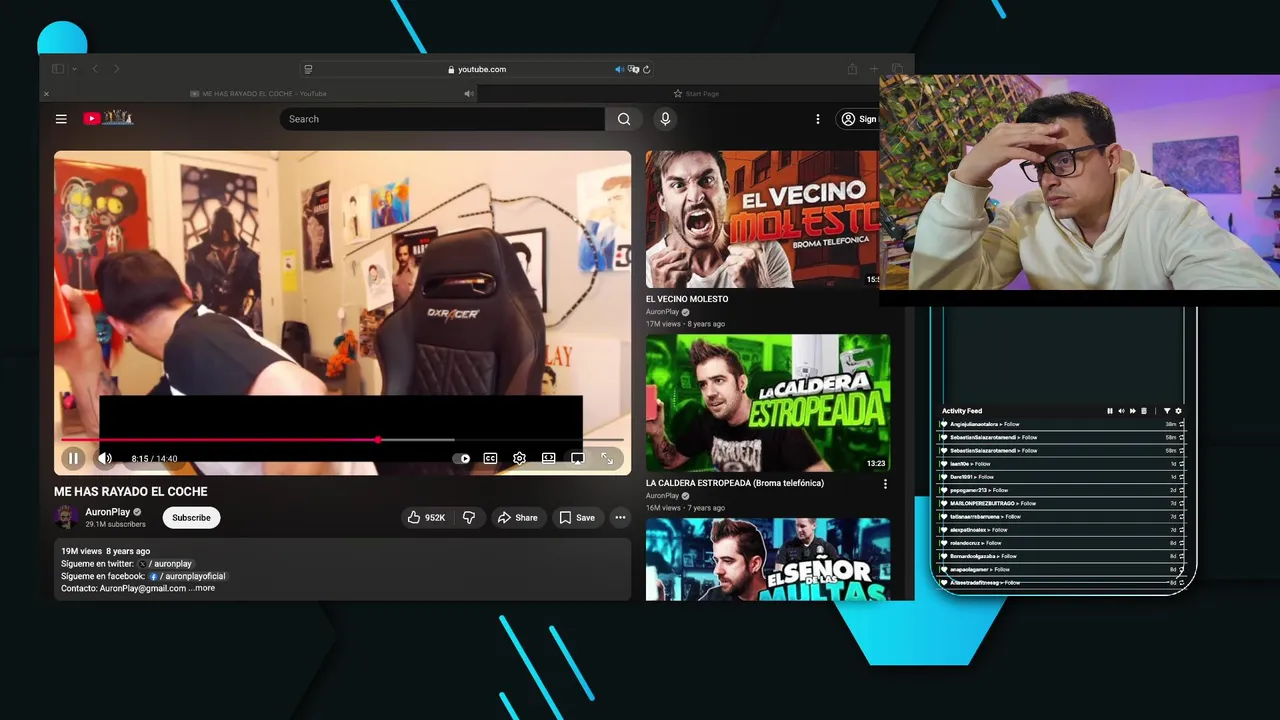Image resolution: width=1280 pixels, height=720 pixels.
Task: Focus the YouTube Search input field
Action: 442,119
